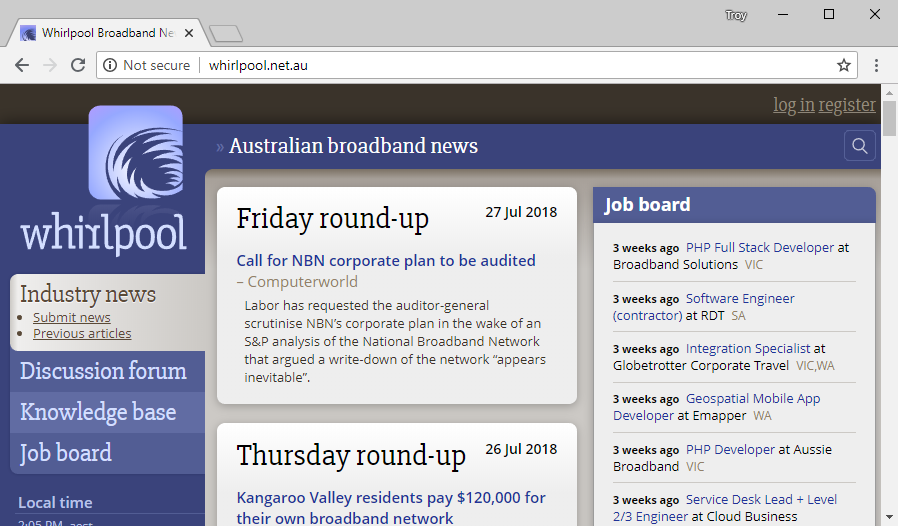Click the Thursday round-up heading
Image resolution: width=898 pixels, height=526 pixels.
click(x=350, y=456)
